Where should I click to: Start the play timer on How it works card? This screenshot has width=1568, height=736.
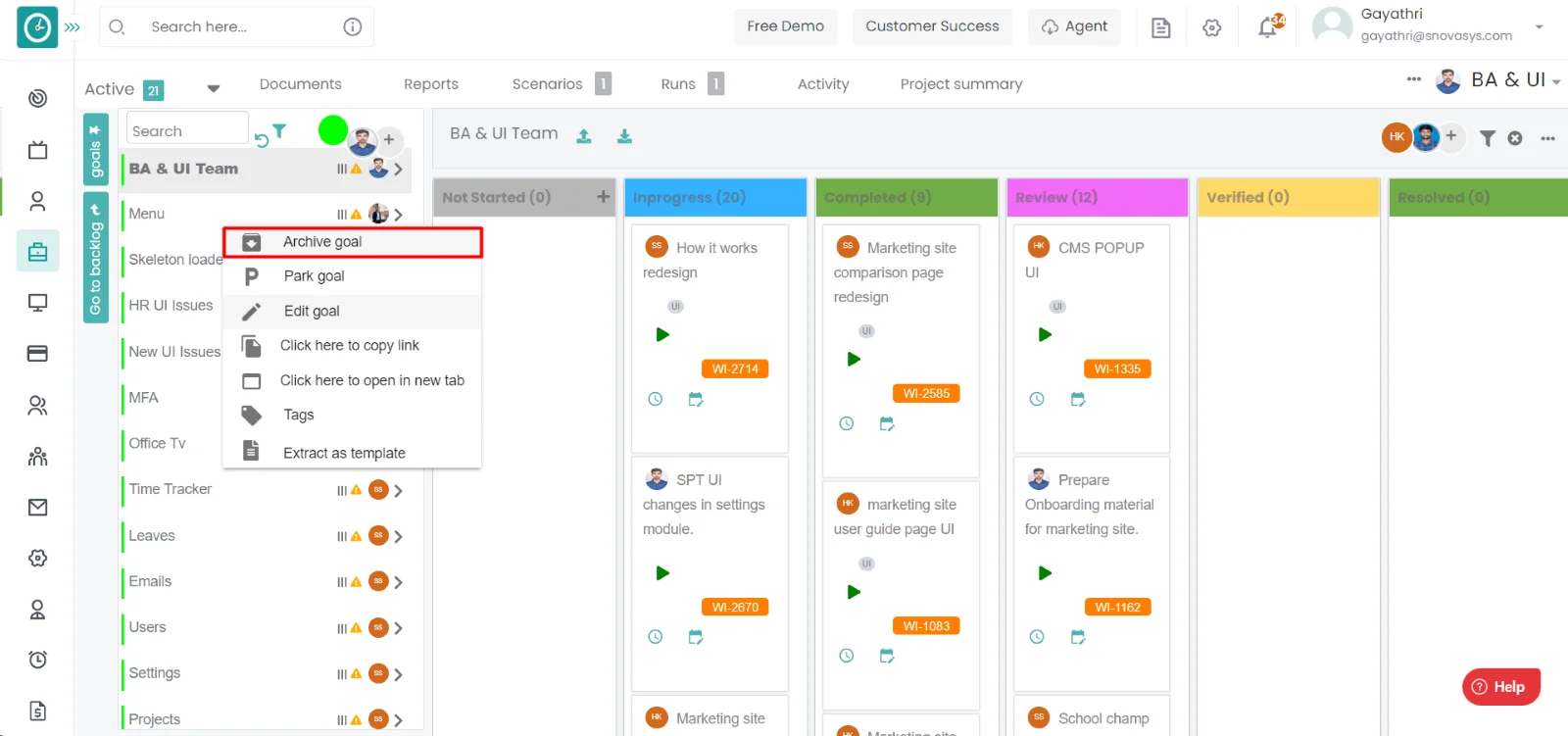click(x=662, y=335)
